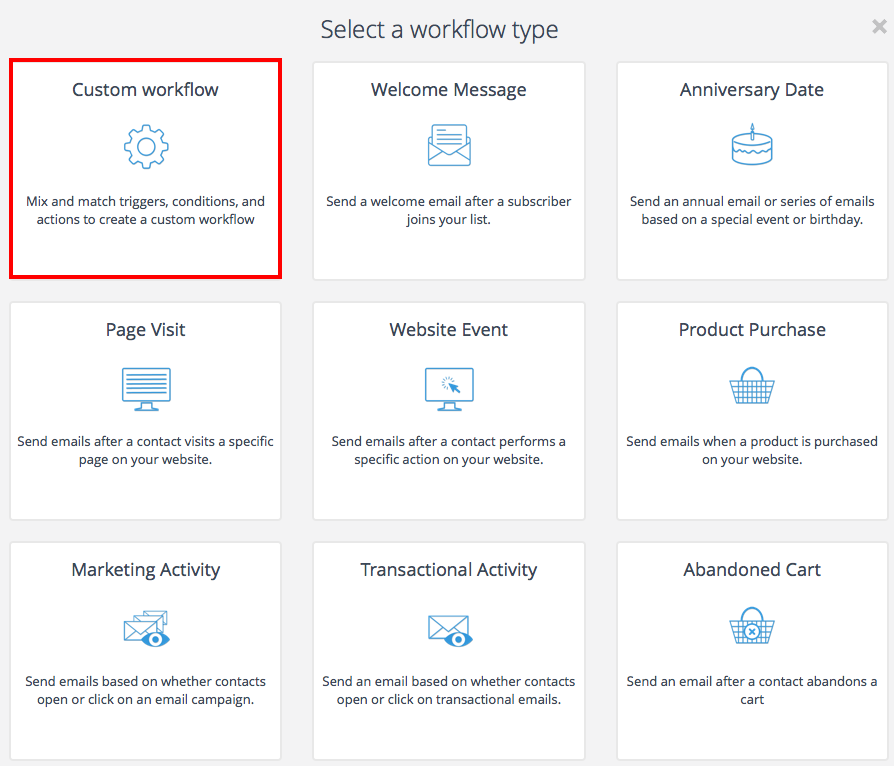Select the Page Visit heading

pyautogui.click(x=146, y=330)
